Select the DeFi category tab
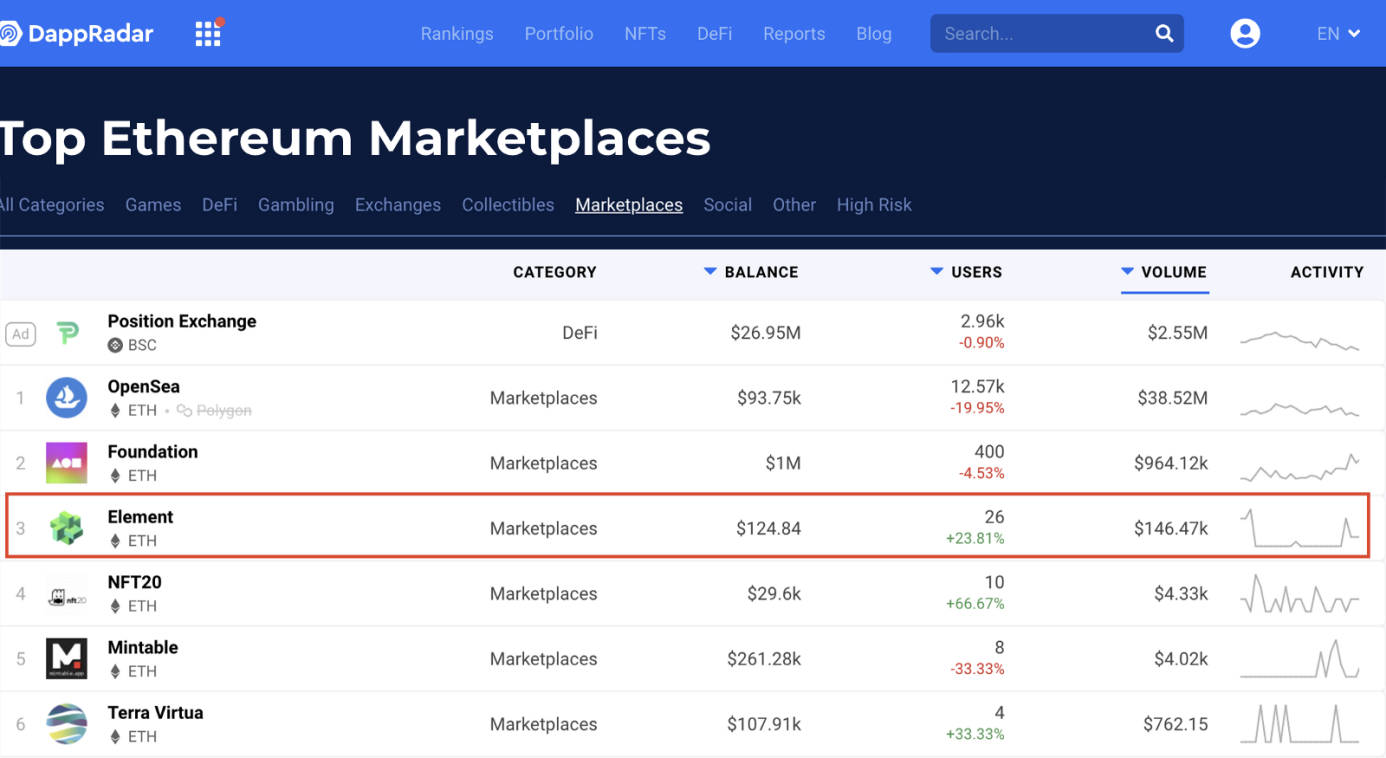1386x758 pixels. [x=220, y=205]
